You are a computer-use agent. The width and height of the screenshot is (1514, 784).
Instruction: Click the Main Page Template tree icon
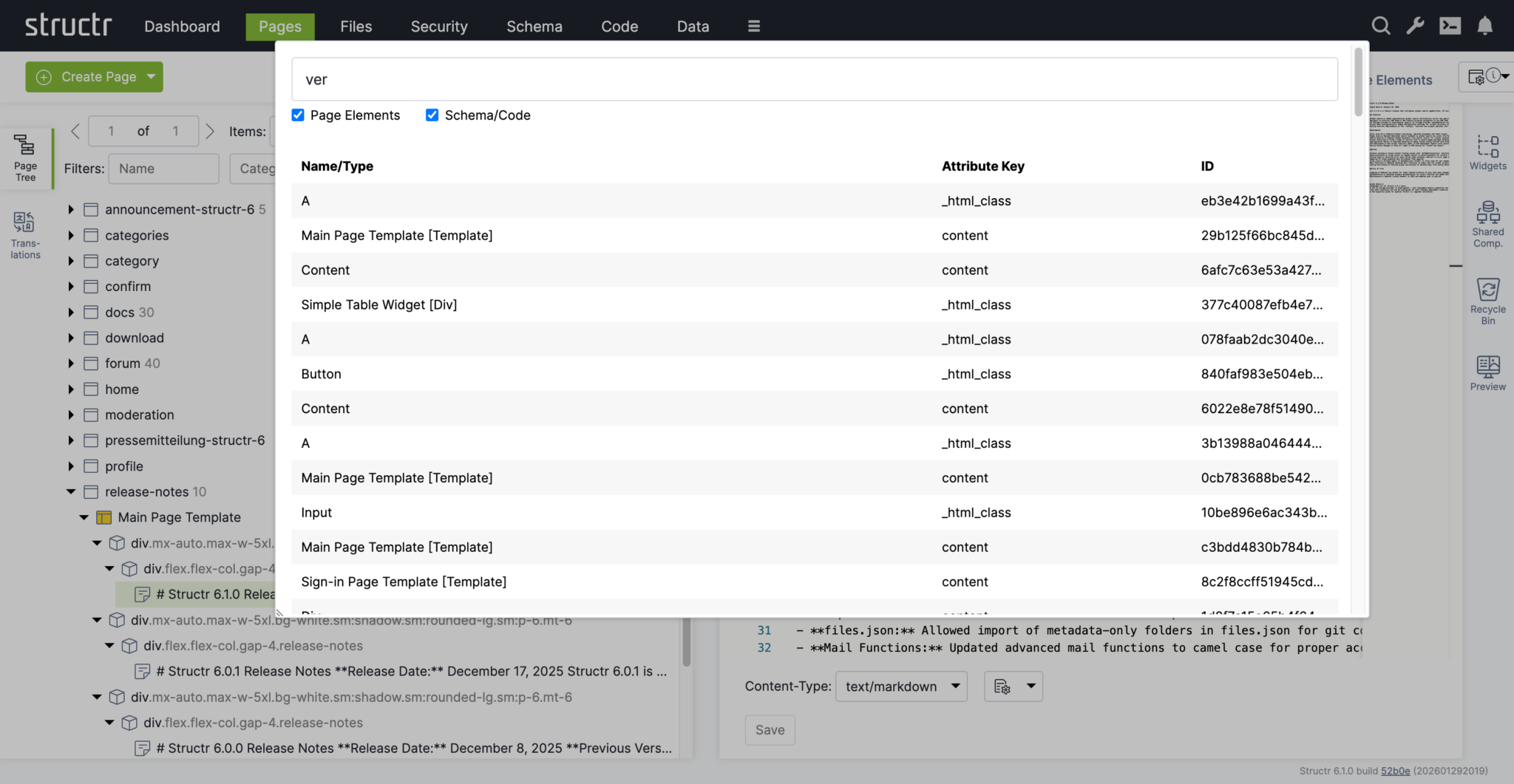104,517
